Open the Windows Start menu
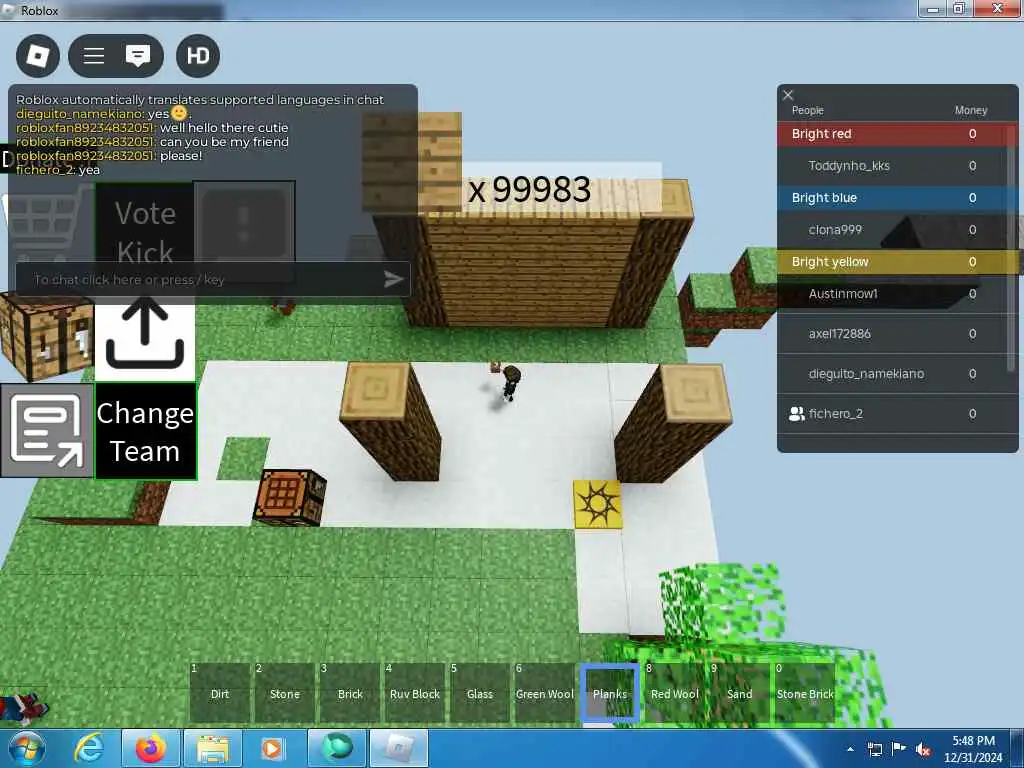The height and width of the screenshot is (768, 1024). point(26,748)
